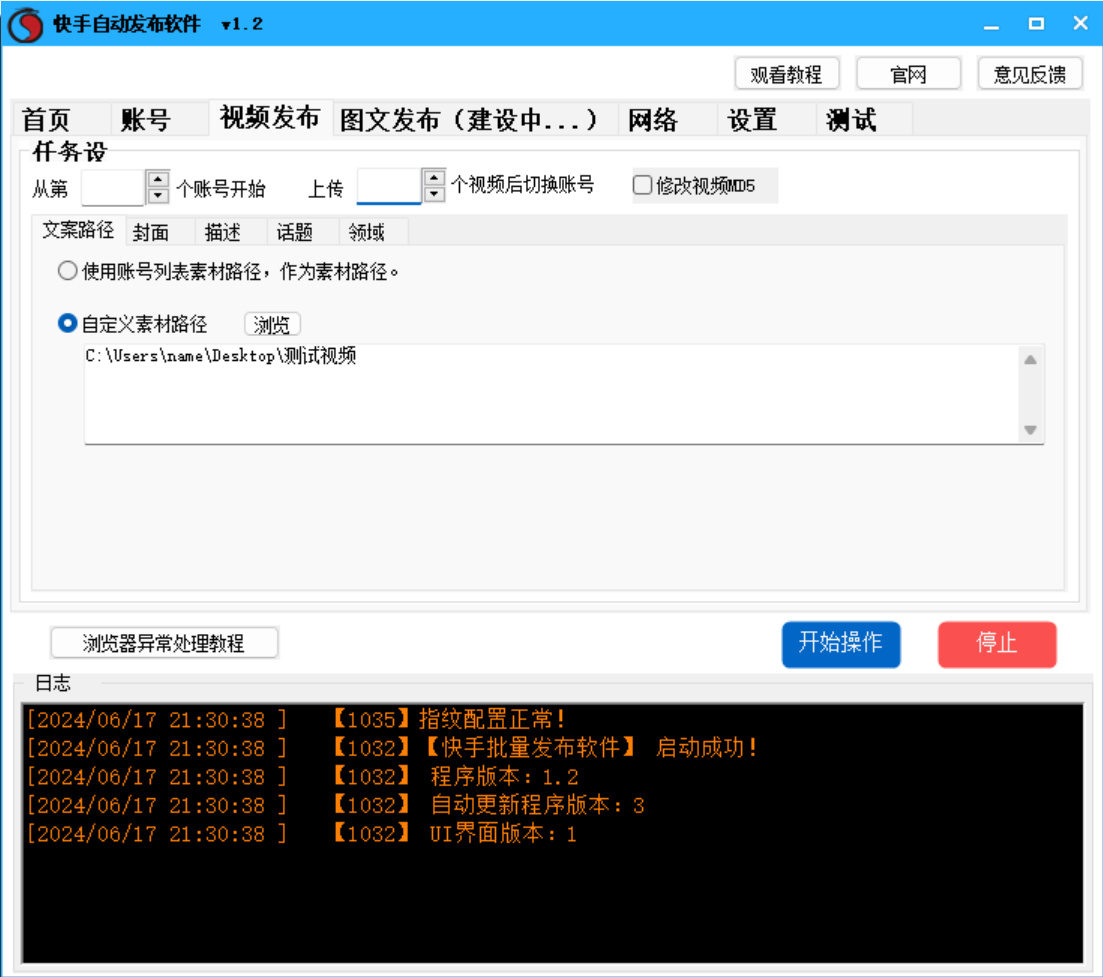Viewport: 1103px width, 977px height.
Task: Select the 文案路径 sub-tab
Action: pos(78,230)
